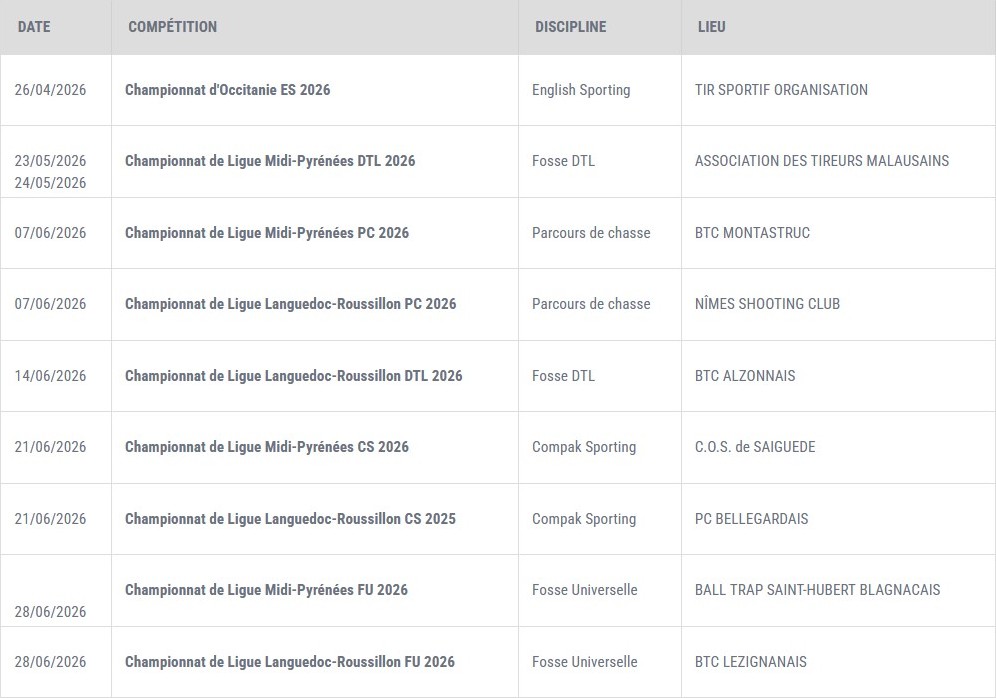Open Championnat de Ligue Midi-Pyrénées CS 2026
The height and width of the screenshot is (698, 996).
[x=266, y=447]
